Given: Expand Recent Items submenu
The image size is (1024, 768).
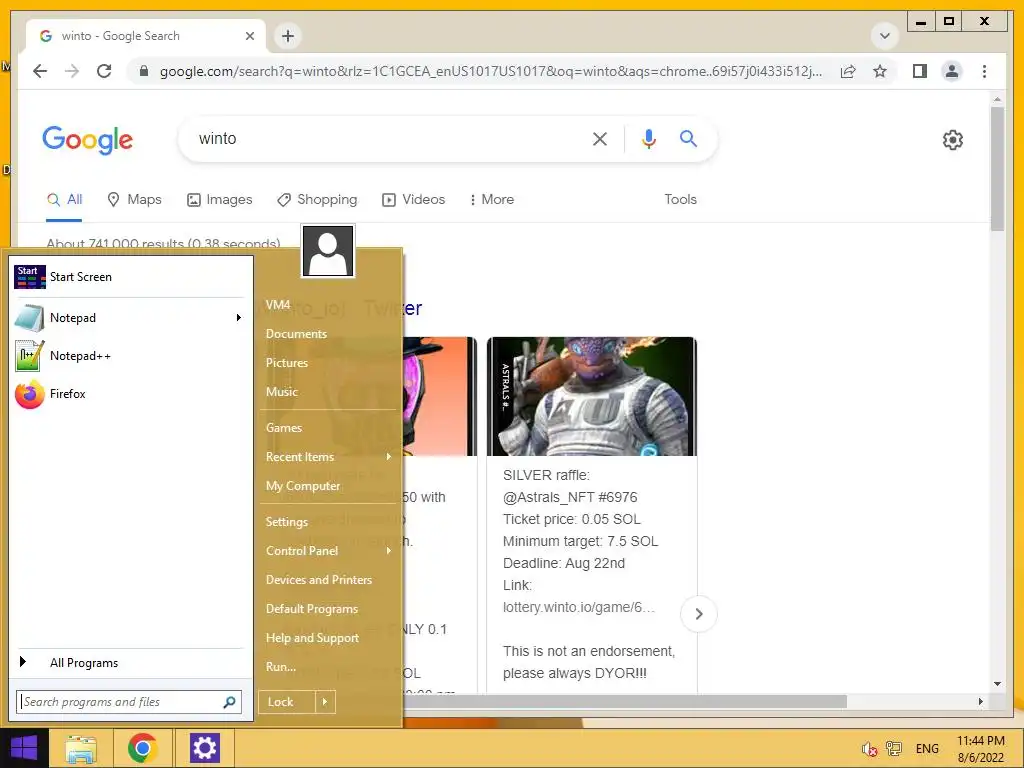Looking at the screenshot, I should click(x=328, y=456).
